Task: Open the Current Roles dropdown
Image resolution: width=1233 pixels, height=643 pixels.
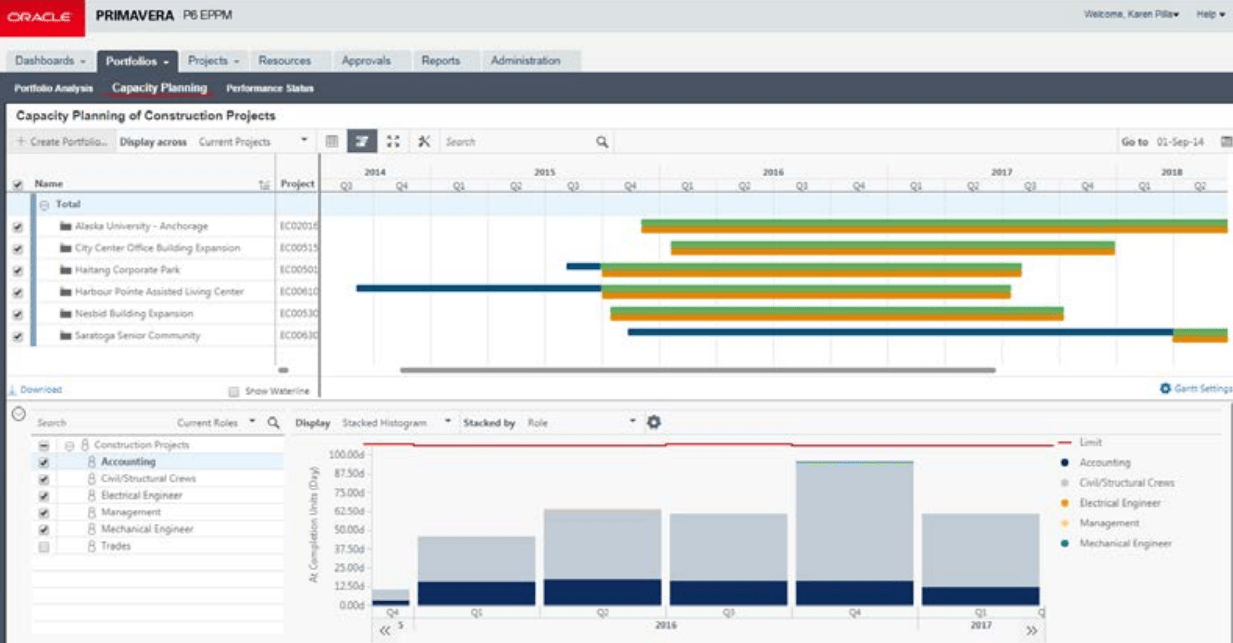Action: click(217, 423)
